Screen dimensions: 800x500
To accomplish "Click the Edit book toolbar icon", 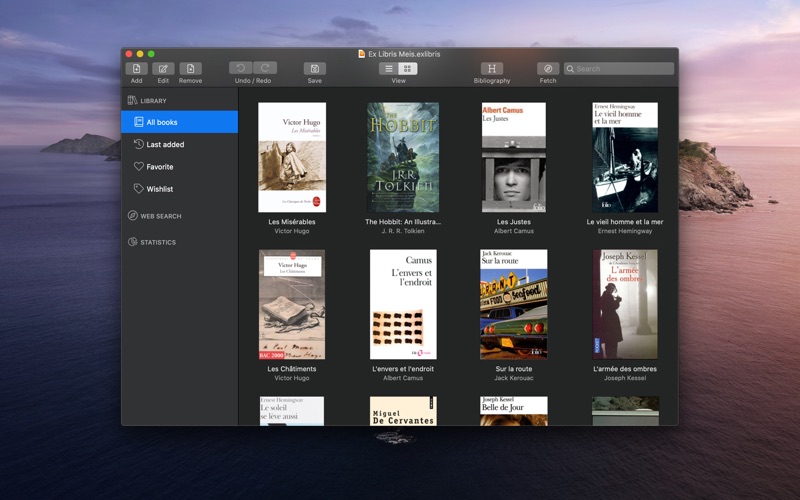I will 163,68.
